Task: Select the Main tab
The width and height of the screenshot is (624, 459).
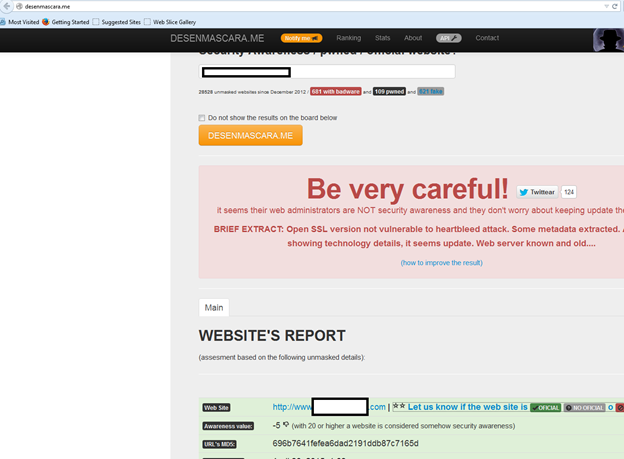Action: point(214,308)
